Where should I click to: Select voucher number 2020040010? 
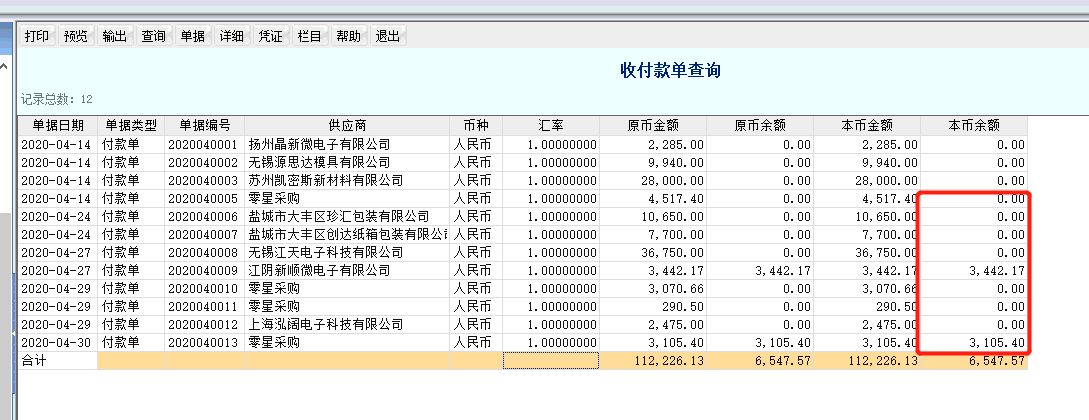[205, 289]
